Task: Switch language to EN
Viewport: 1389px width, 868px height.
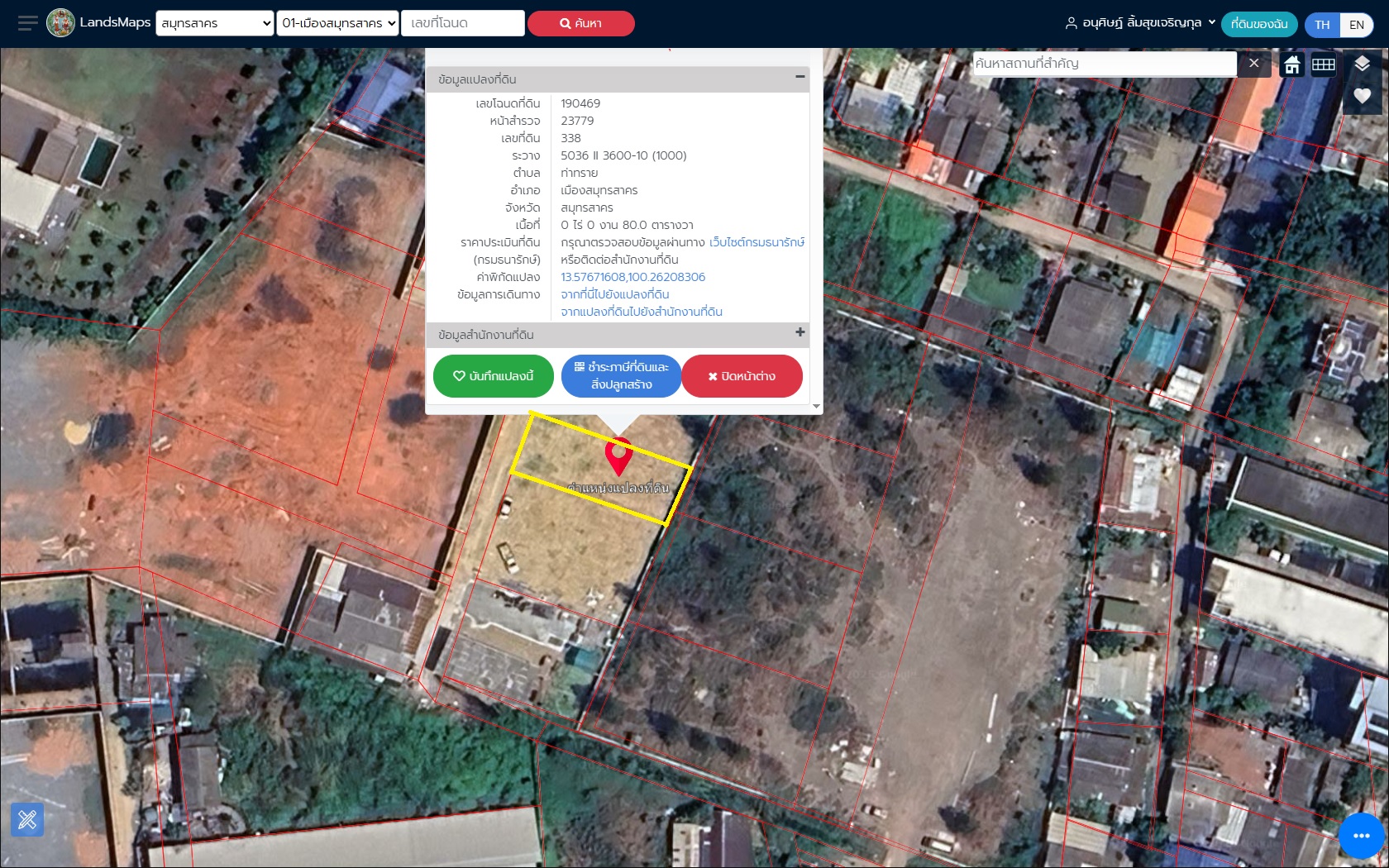Action: [x=1357, y=24]
